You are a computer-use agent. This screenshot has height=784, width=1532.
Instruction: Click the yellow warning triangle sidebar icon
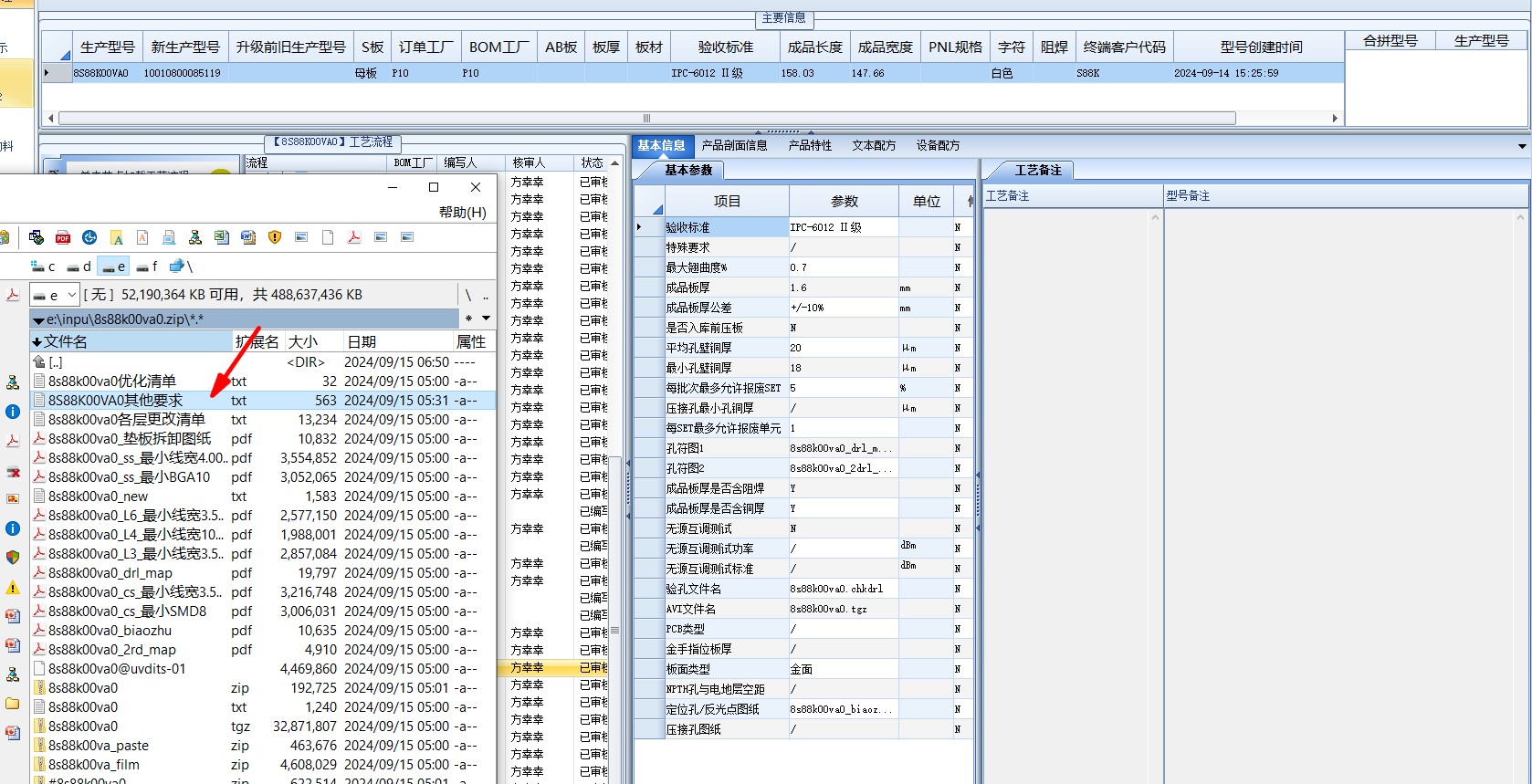[13, 588]
